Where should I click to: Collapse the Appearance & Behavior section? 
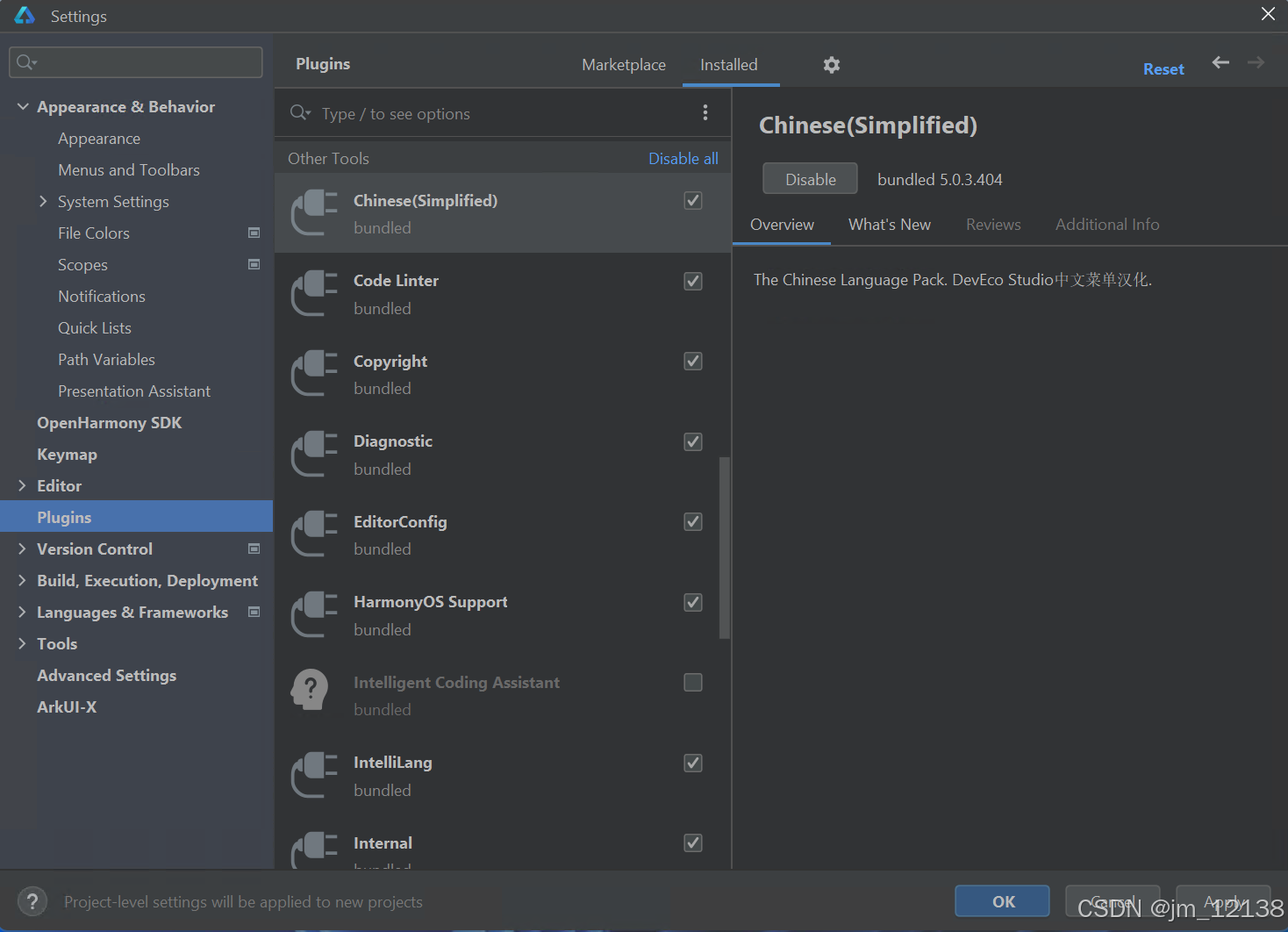tap(22, 106)
